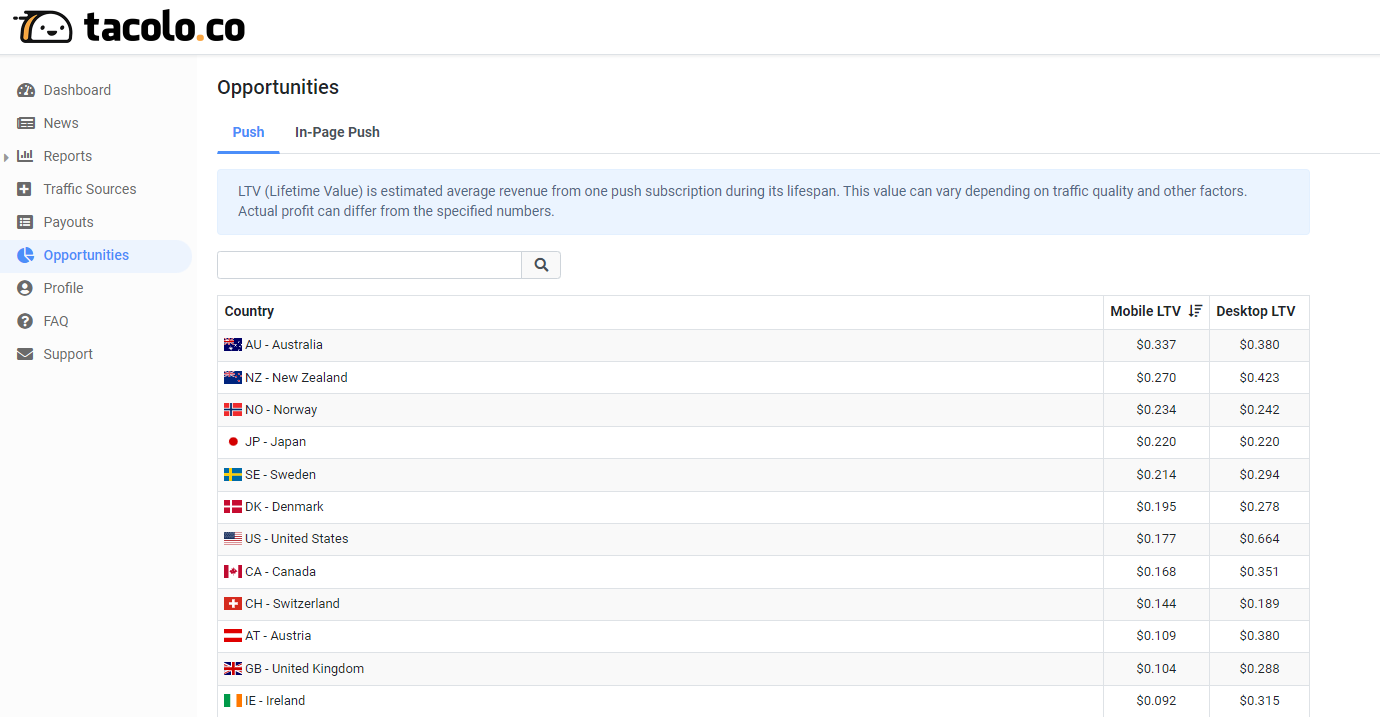Screen dimensions: 1380x717
Task: Click the News sidebar icon
Action: coord(26,123)
